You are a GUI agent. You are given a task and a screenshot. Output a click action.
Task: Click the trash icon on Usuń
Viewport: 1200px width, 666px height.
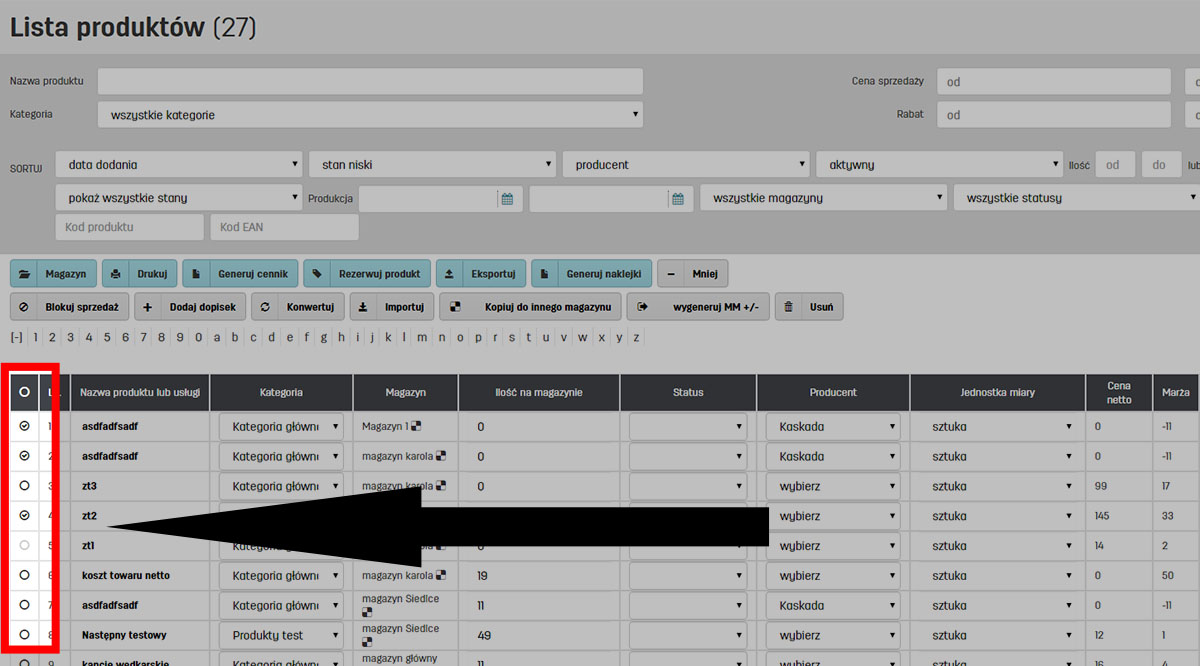789,307
